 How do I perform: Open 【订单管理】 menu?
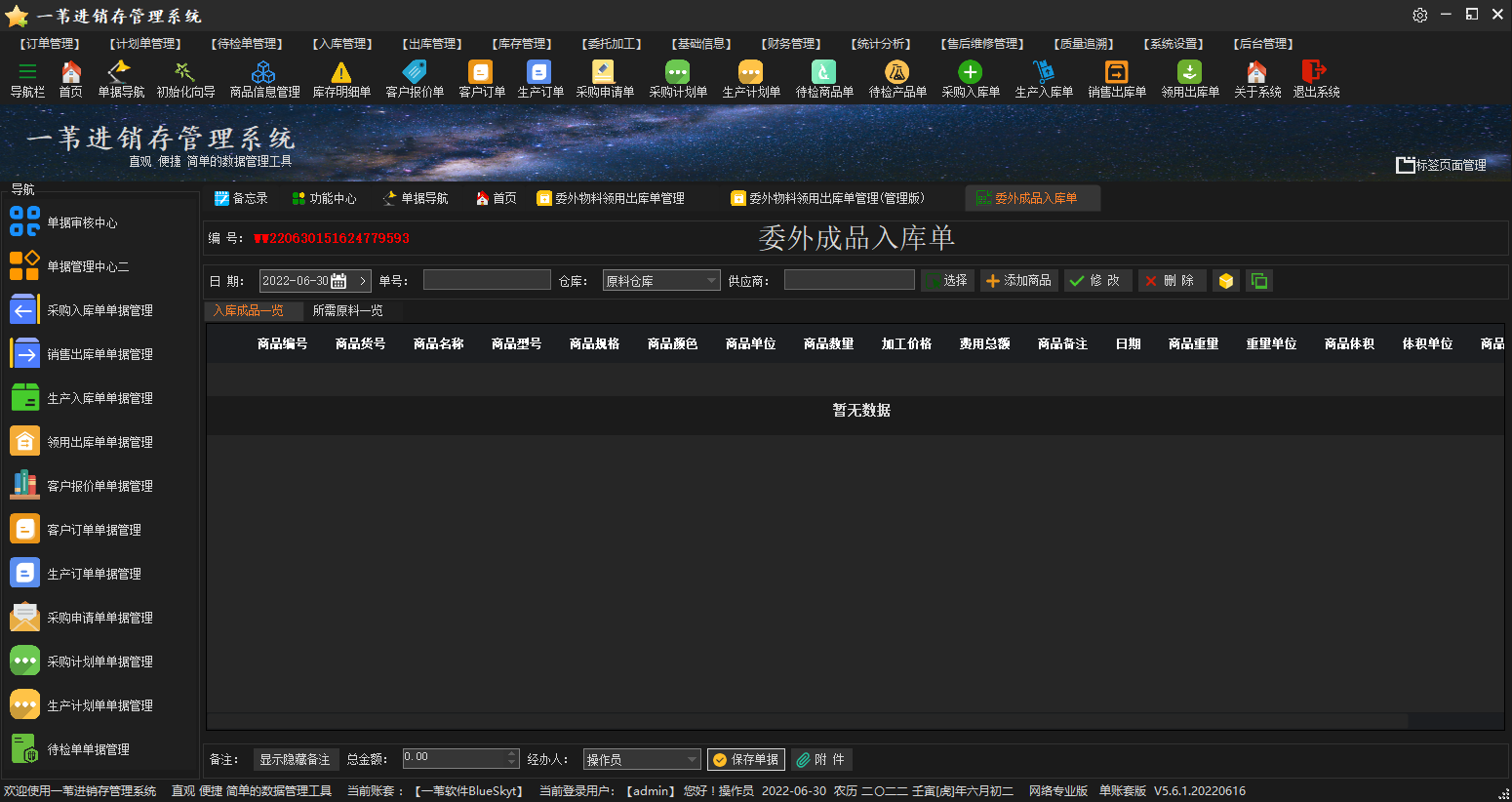[x=49, y=44]
